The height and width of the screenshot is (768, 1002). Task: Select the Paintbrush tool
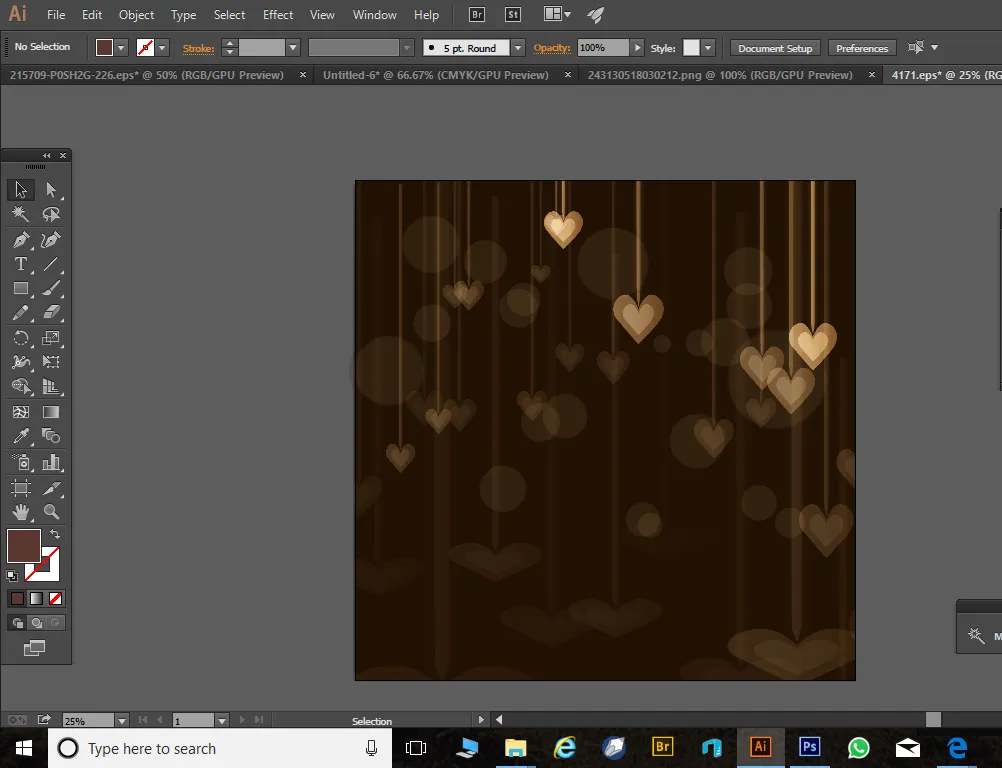(x=51, y=288)
